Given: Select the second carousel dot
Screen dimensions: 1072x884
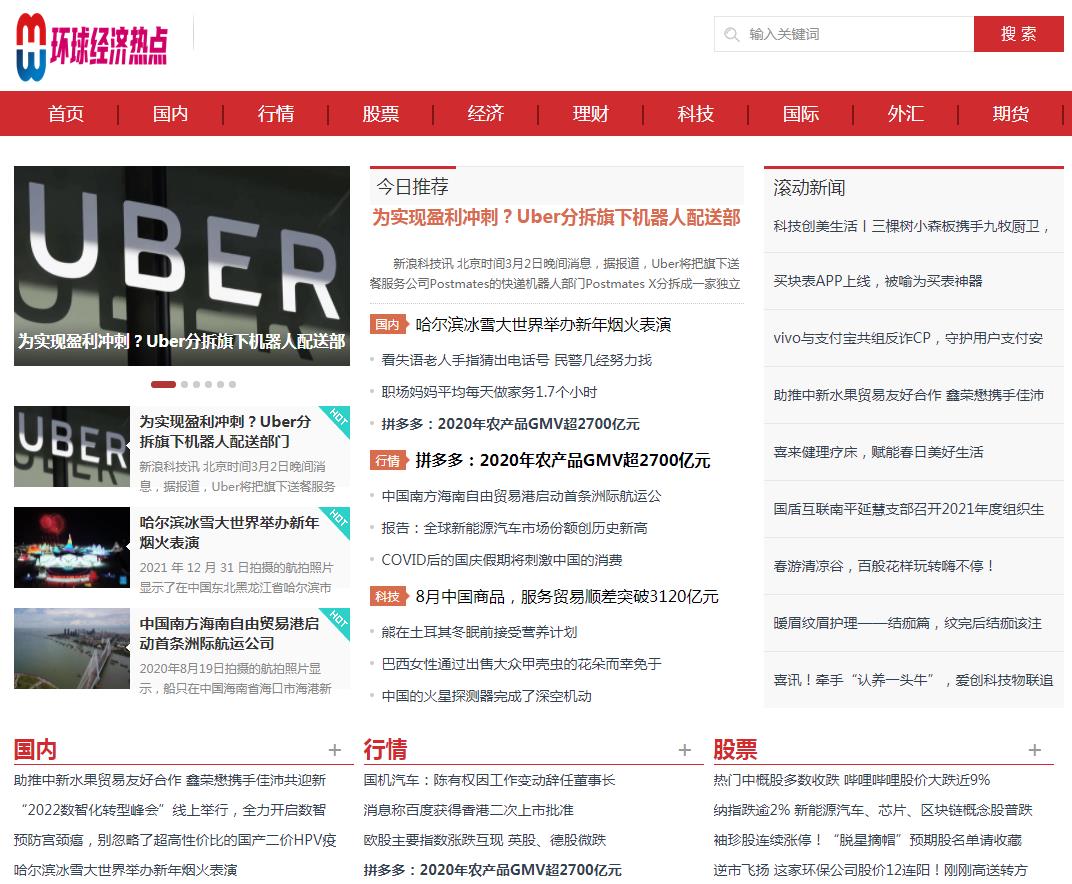Looking at the screenshot, I should [x=185, y=384].
